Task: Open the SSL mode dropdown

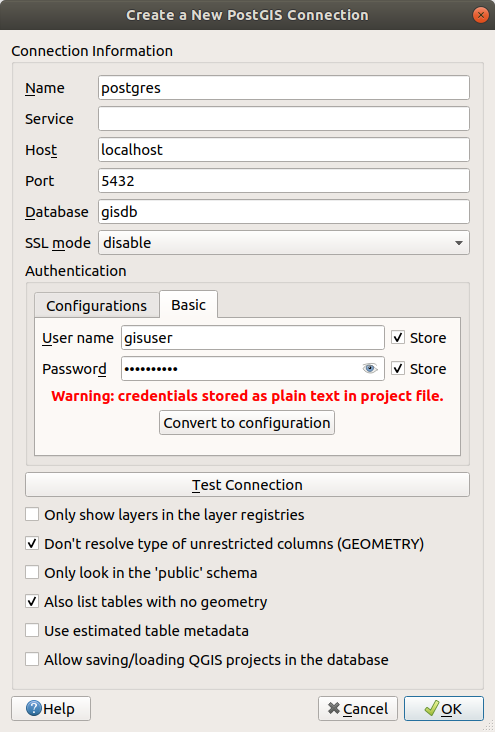Action: 284,243
